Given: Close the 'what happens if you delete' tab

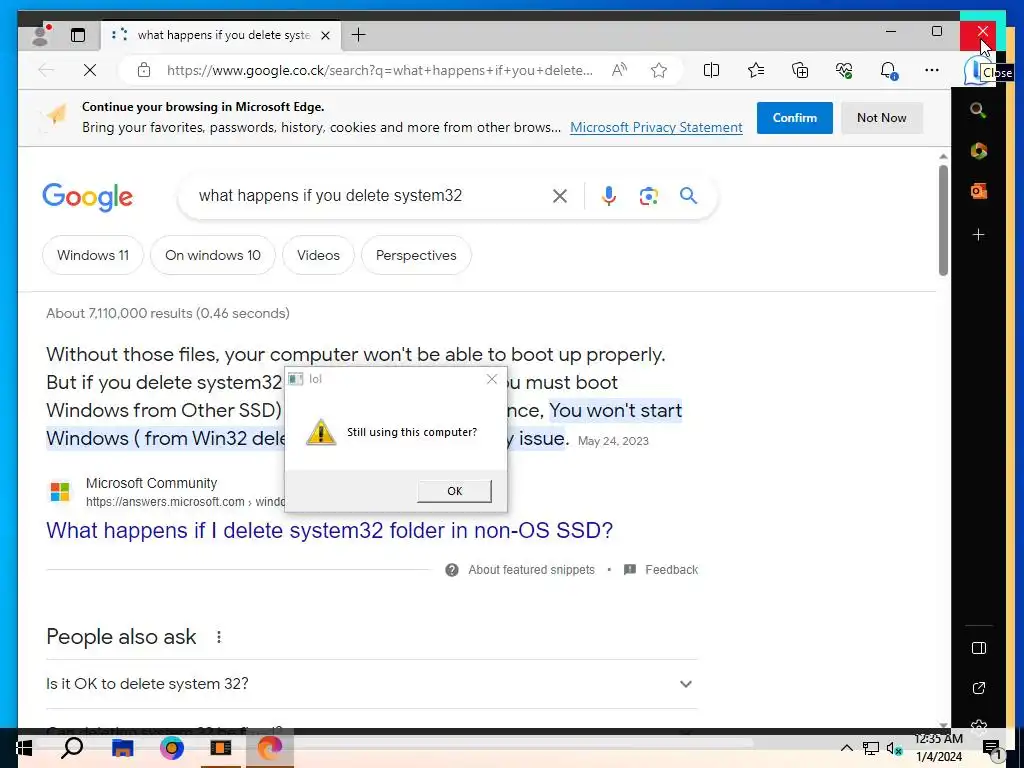Looking at the screenshot, I should click(x=325, y=35).
